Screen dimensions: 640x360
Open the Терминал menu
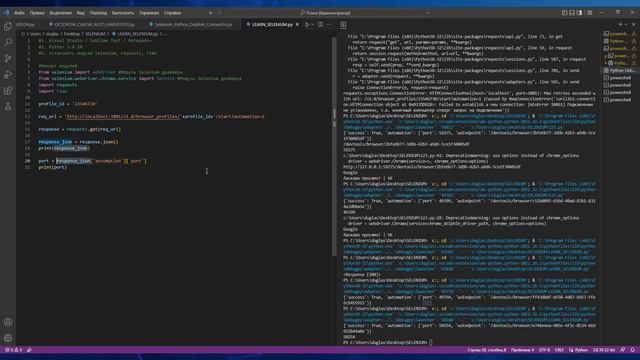[149, 13]
